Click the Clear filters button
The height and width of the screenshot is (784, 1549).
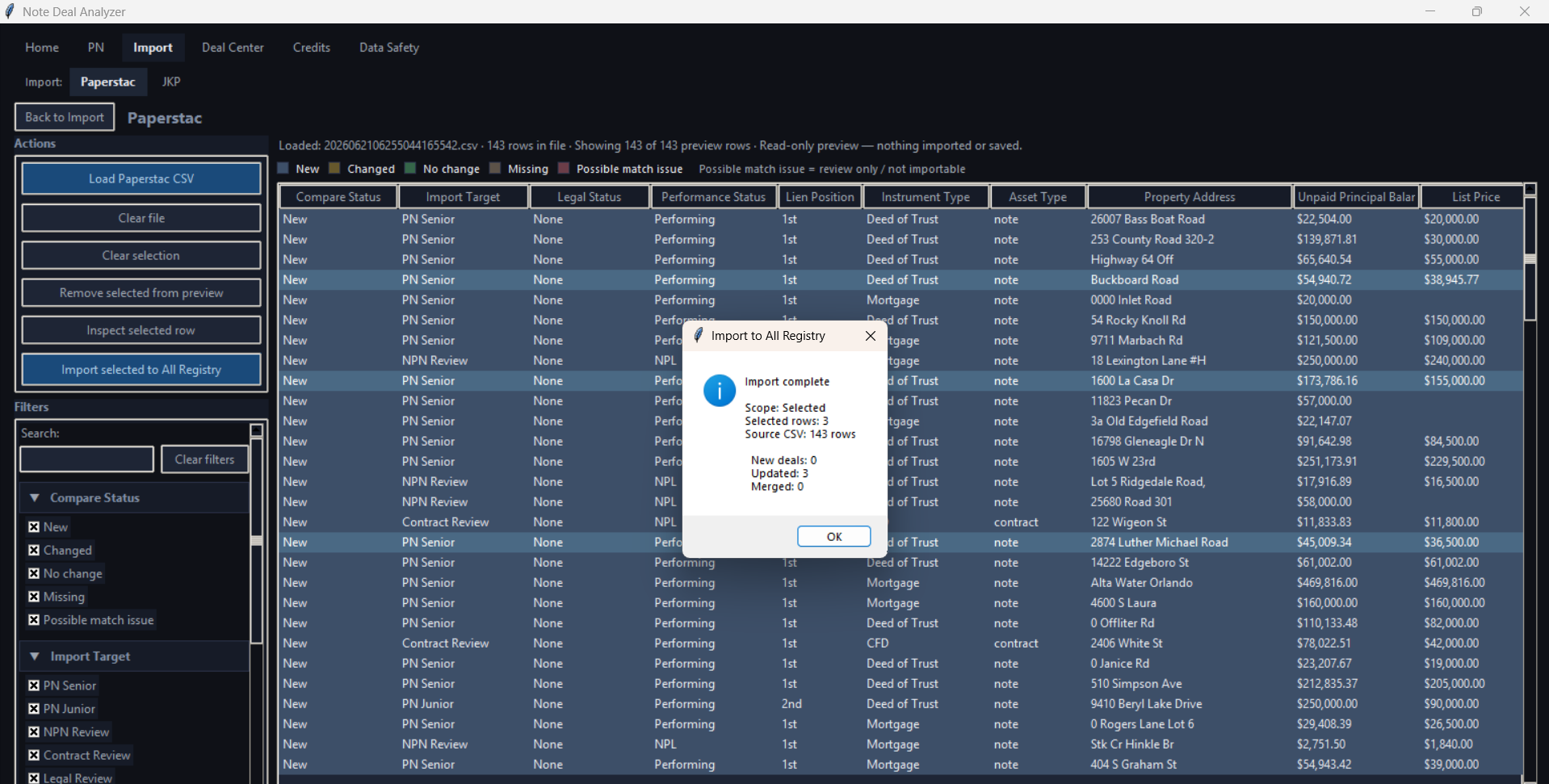click(205, 459)
